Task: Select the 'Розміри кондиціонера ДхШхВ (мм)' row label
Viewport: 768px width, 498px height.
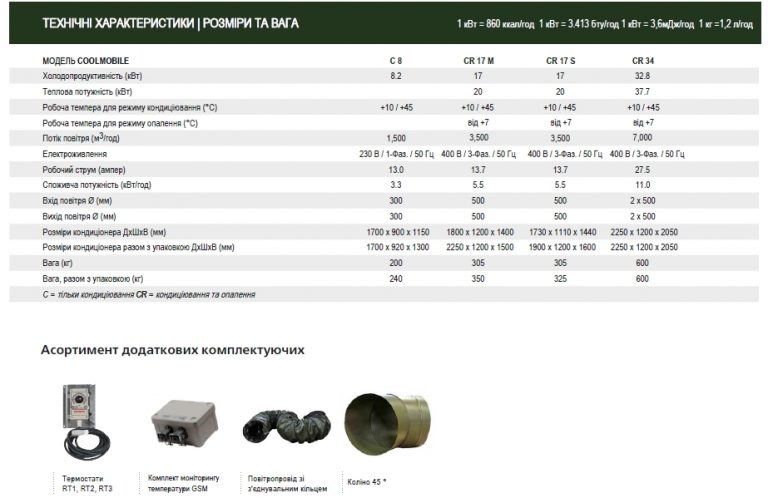Action: coord(104,232)
